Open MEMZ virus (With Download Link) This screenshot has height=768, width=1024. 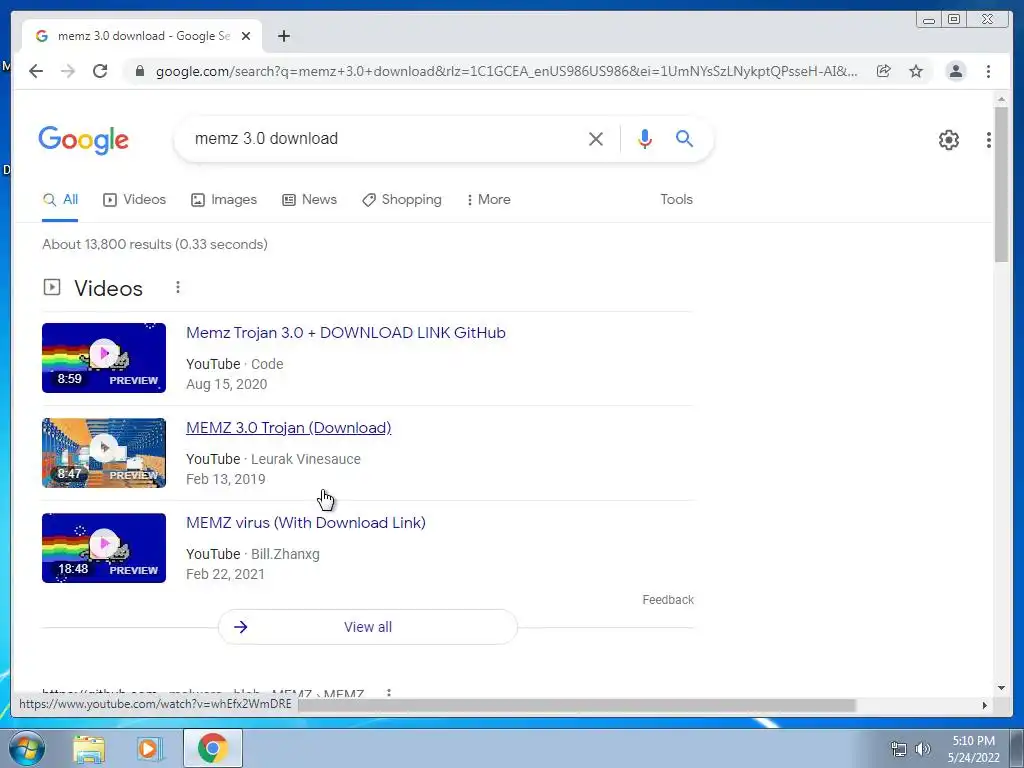[x=306, y=523]
